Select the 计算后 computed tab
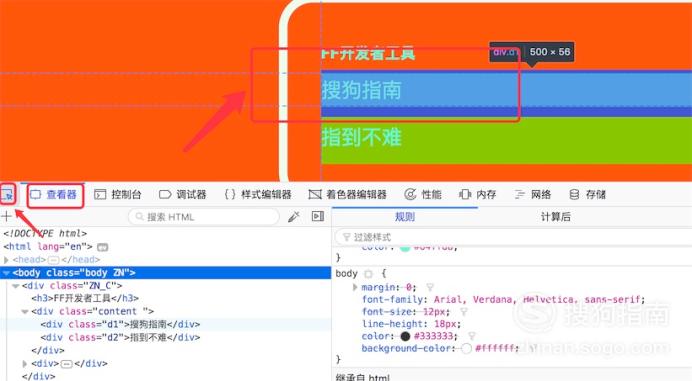Viewport: 692px width, 381px height. pyautogui.click(x=556, y=217)
